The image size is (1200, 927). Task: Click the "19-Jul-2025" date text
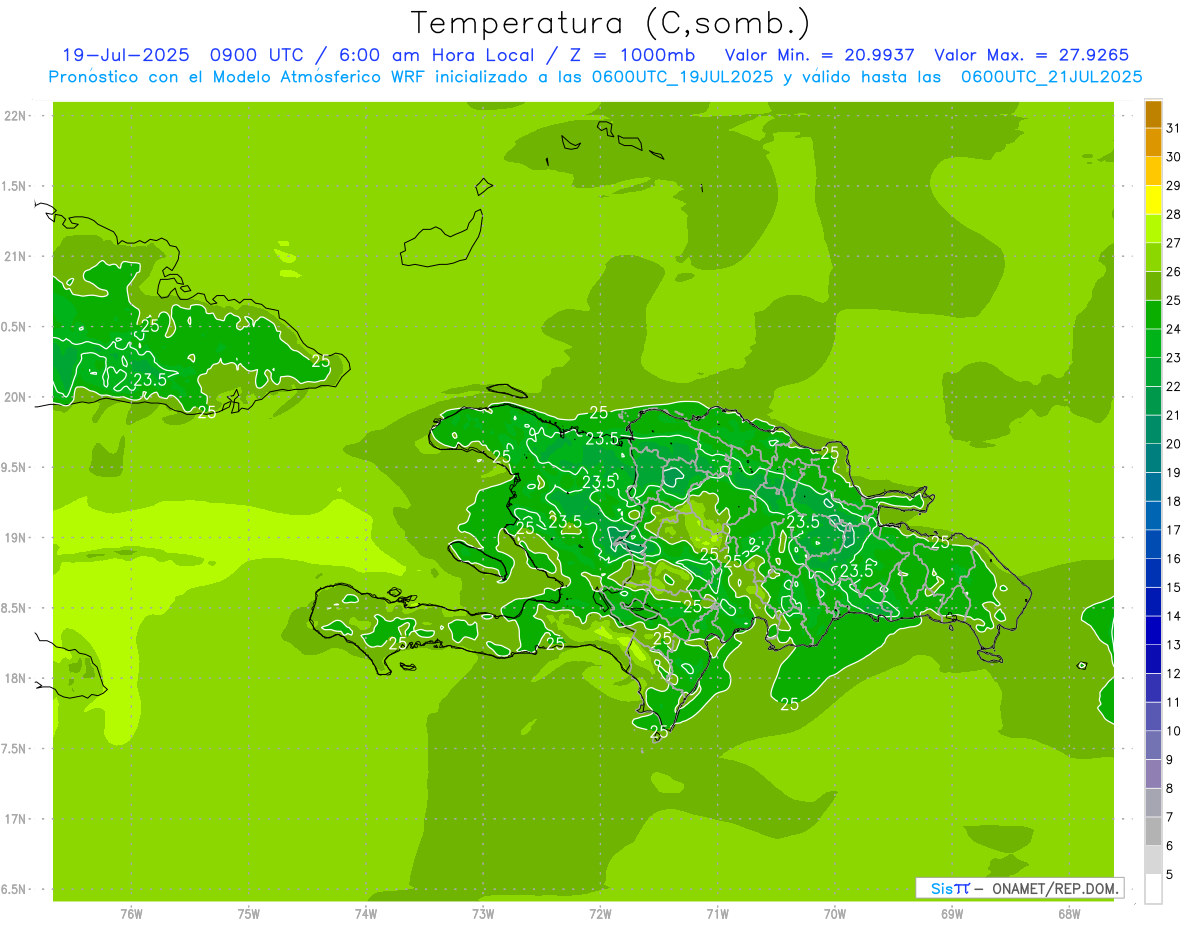point(125,55)
